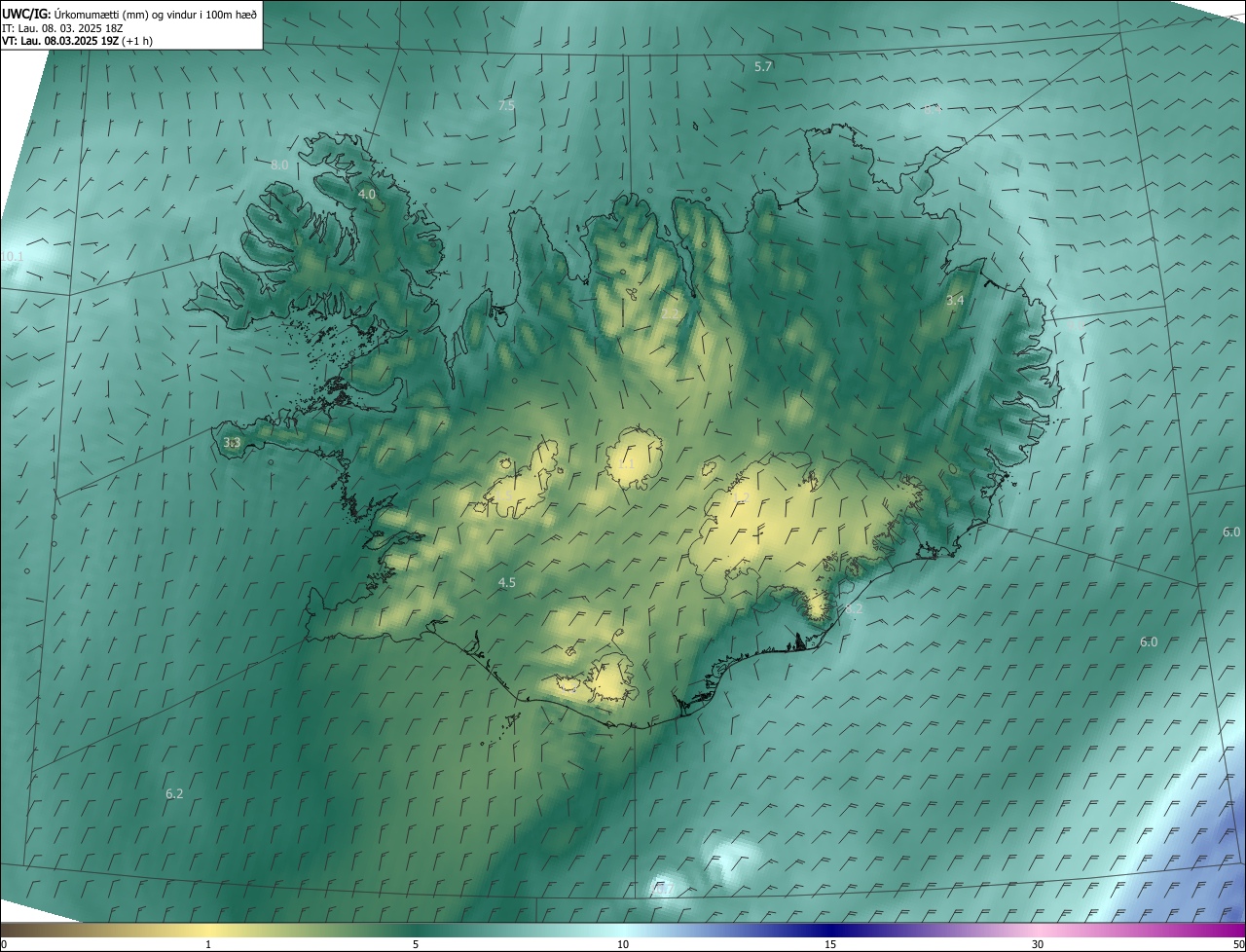Click the 5.7 value label on the map
The image size is (1246, 952).
pyautogui.click(x=763, y=66)
